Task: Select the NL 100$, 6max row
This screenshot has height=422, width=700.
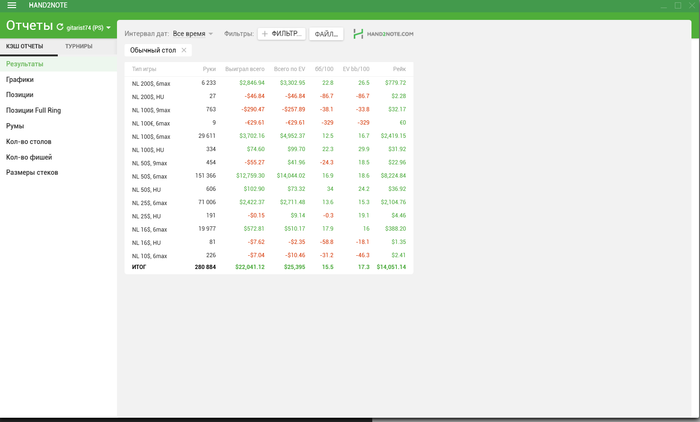Action: point(269,136)
